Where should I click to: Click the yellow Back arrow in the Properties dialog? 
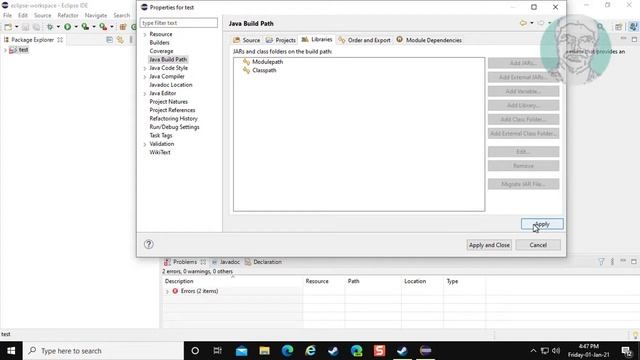(523, 23)
